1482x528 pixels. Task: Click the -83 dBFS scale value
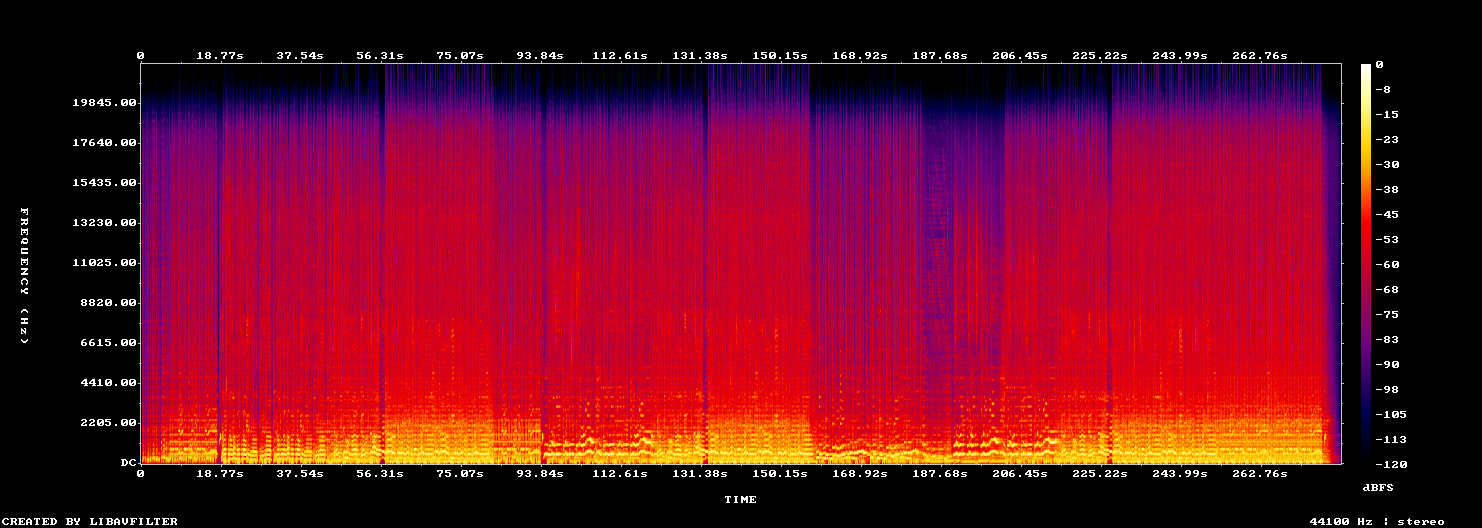(x=1387, y=340)
